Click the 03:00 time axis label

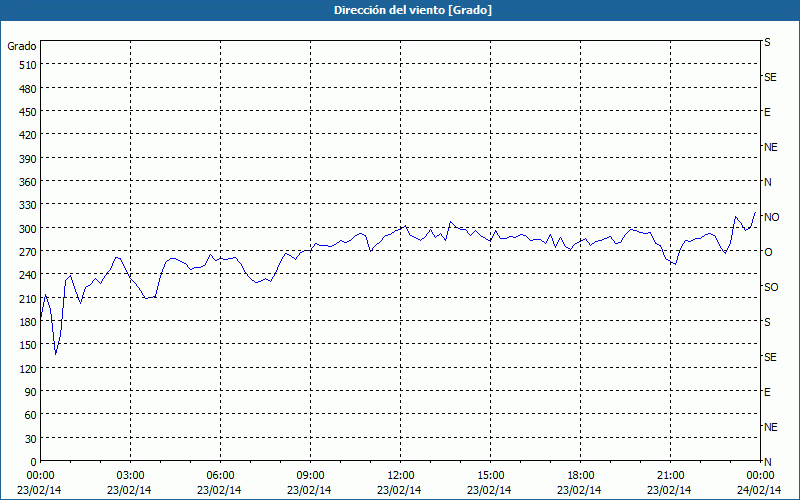tap(130, 476)
